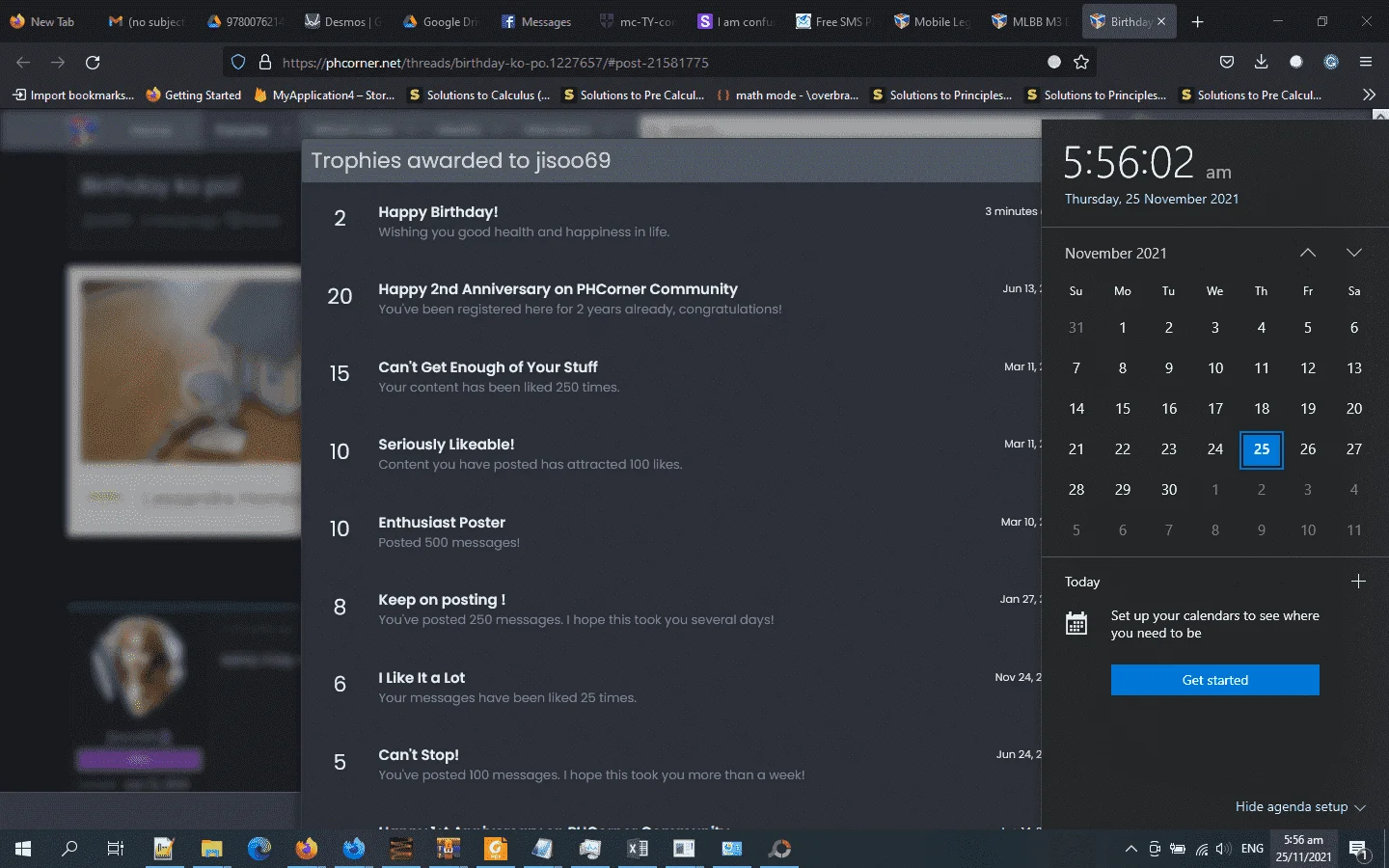The height and width of the screenshot is (868, 1389).
Task: Click the November 2021 month header
Action: 1116,253
